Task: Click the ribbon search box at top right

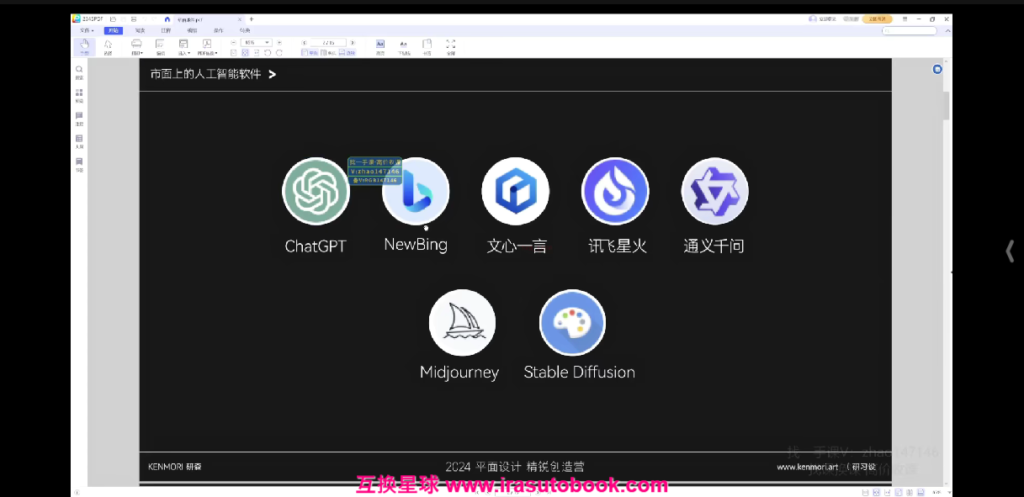Action: [909, 31]
